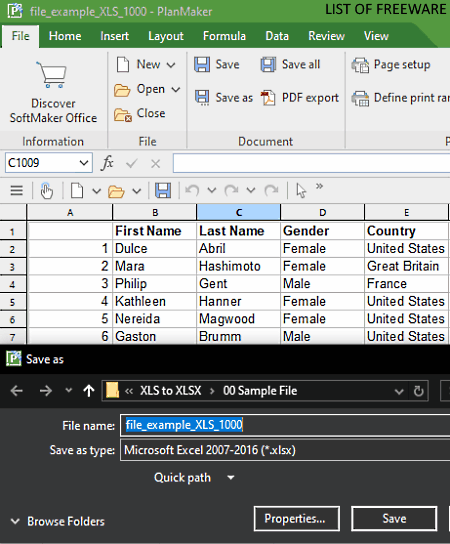Click the Redo arrow icon
The image size is (450, 544).
pos(231,190)
